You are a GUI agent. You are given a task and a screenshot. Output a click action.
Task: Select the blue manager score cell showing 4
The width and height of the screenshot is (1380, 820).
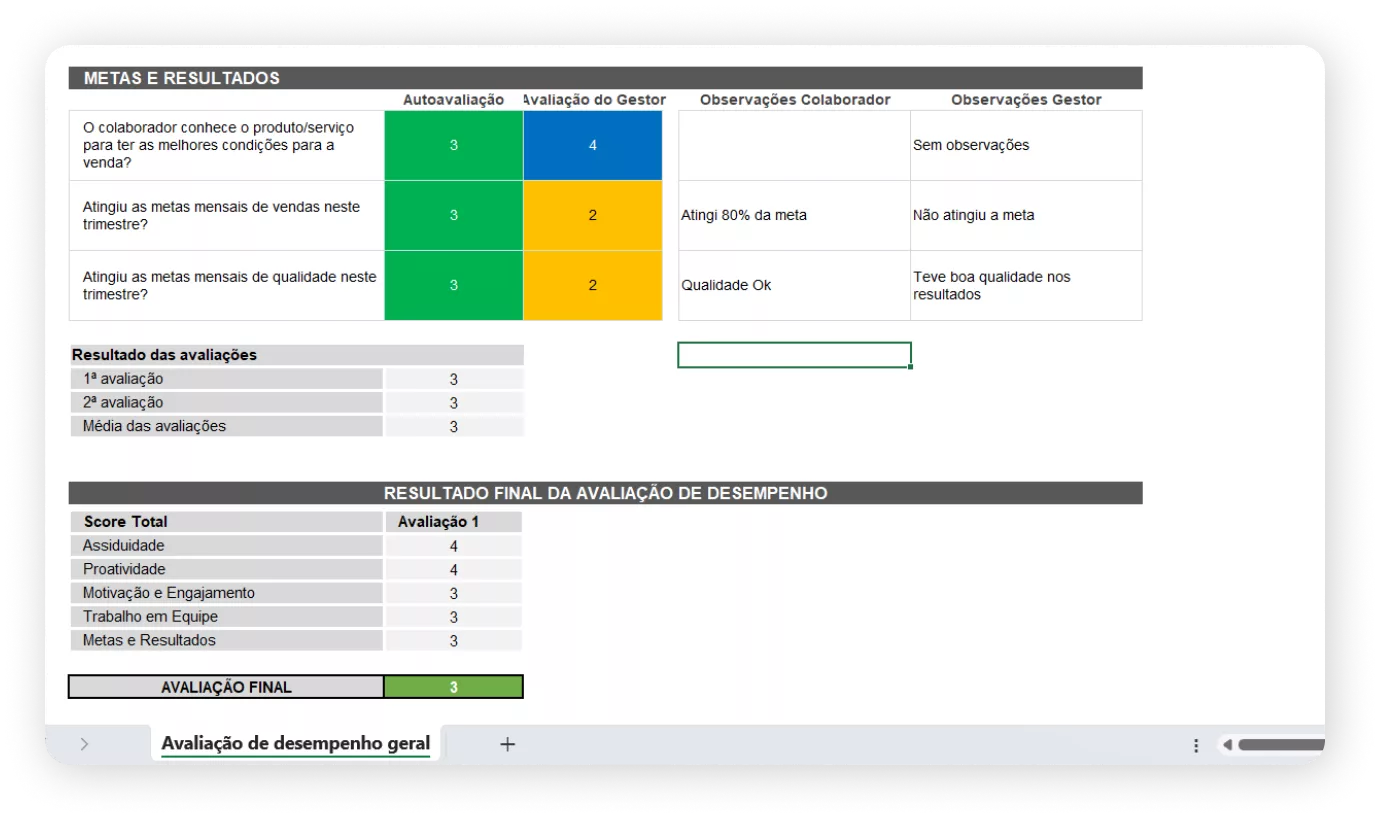(592, 146)
